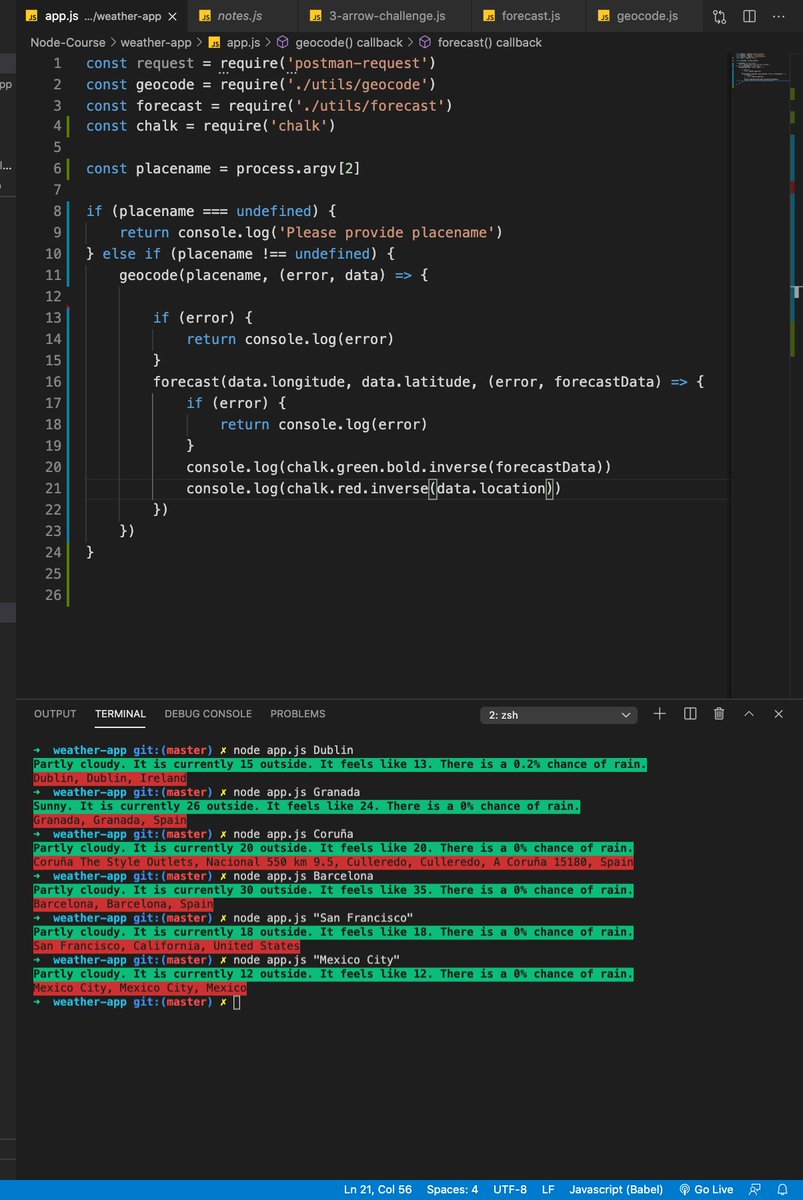This screenshot has width=803, height=1200.
Task: Maximize panel with the up chevron
Action: [x=749, y=714]
